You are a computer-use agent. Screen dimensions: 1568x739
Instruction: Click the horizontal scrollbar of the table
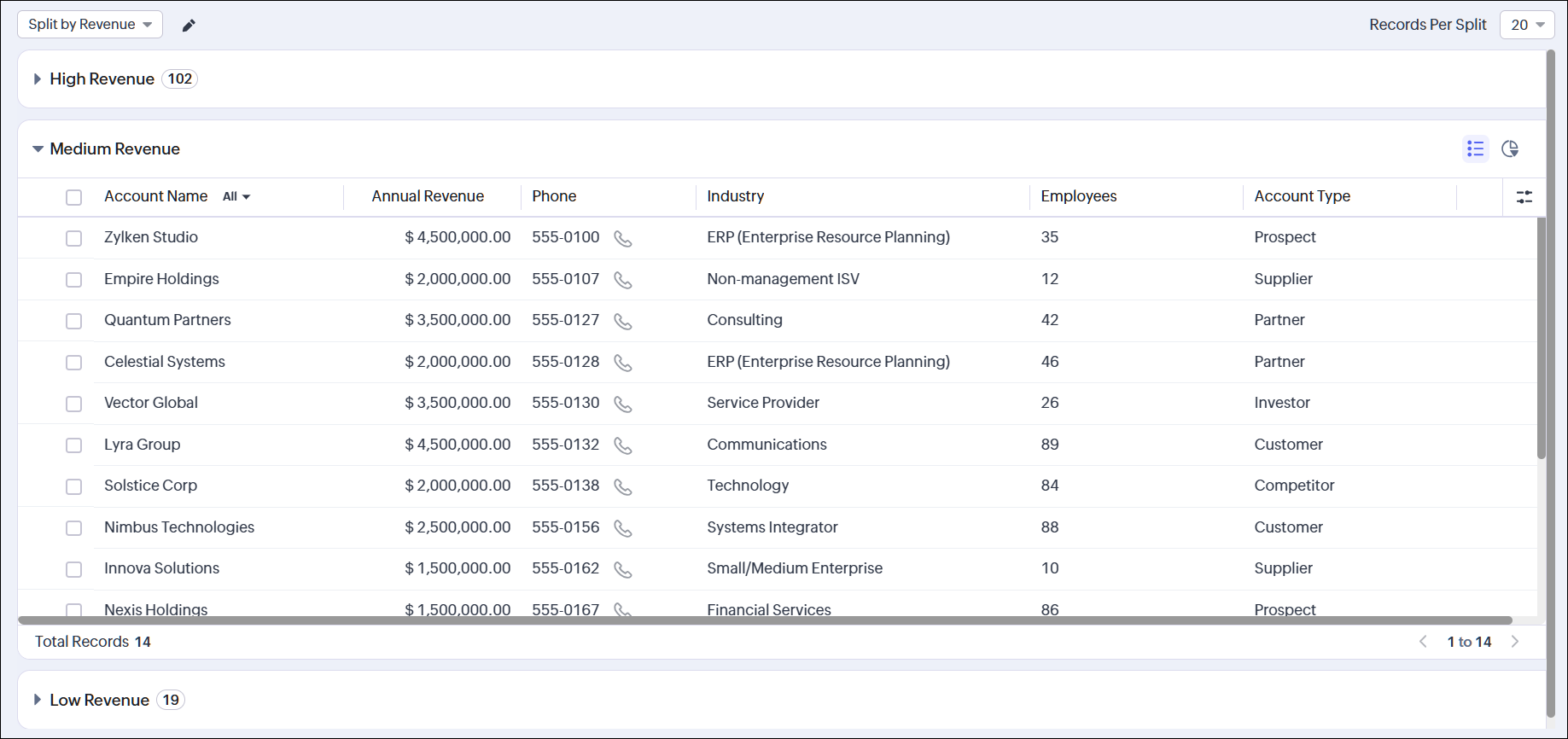pyautogui.click(x=765, y=620)
